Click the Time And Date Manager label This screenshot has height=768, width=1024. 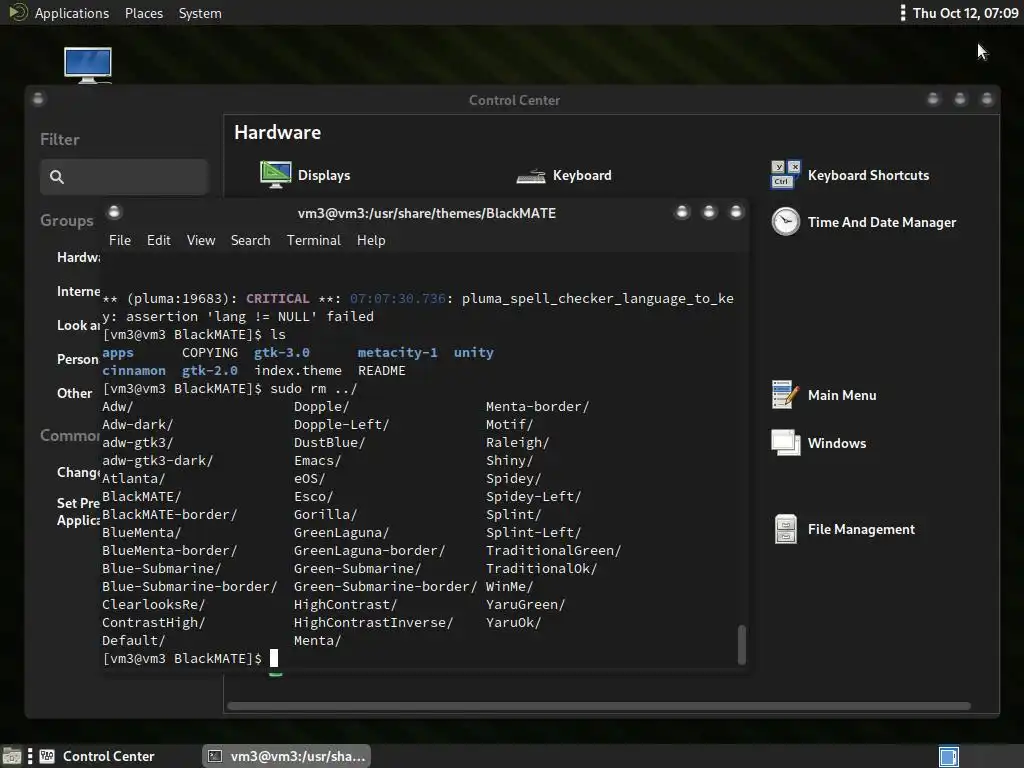pos(882,222)
